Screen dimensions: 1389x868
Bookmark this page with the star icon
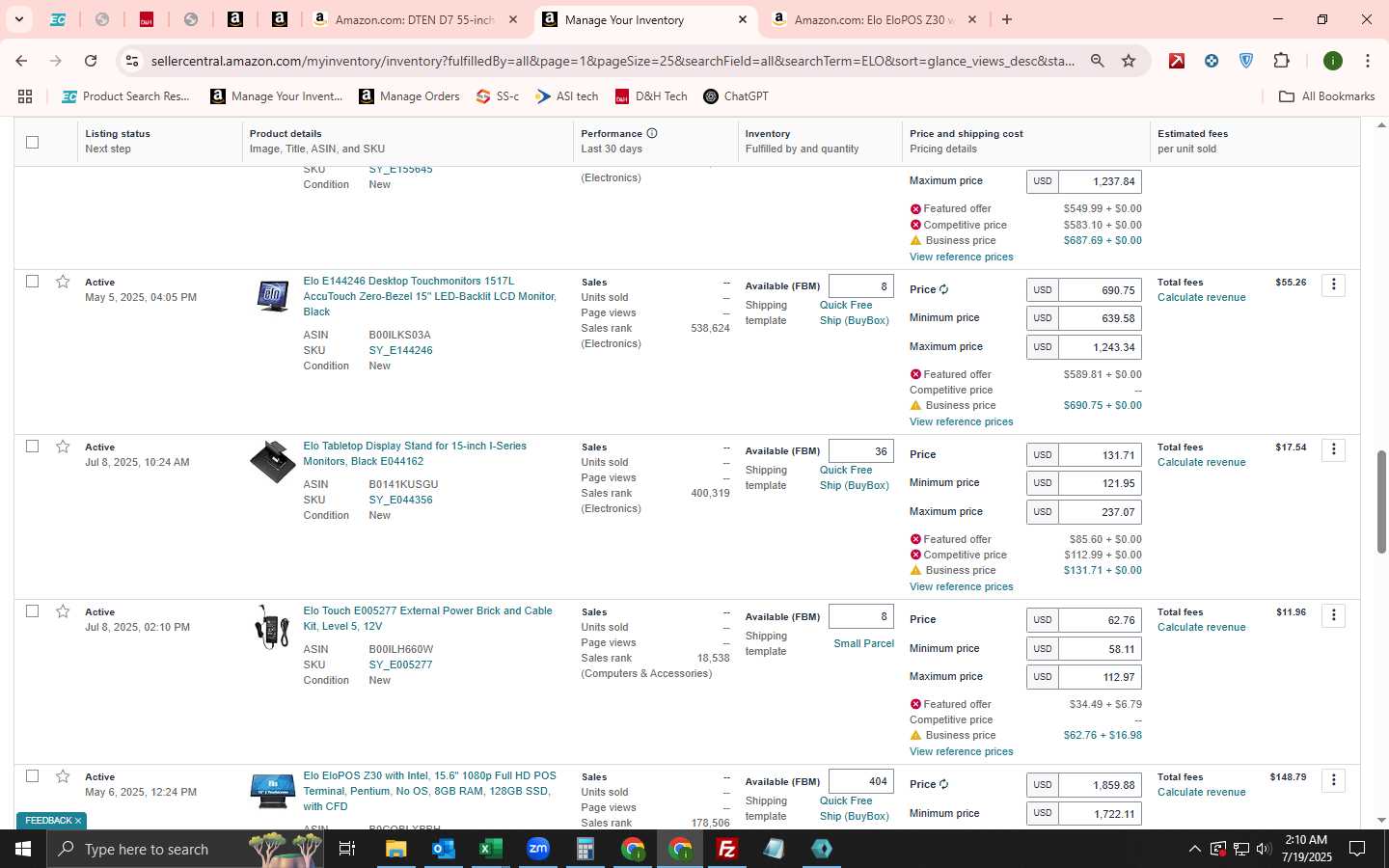[1129, 61]
